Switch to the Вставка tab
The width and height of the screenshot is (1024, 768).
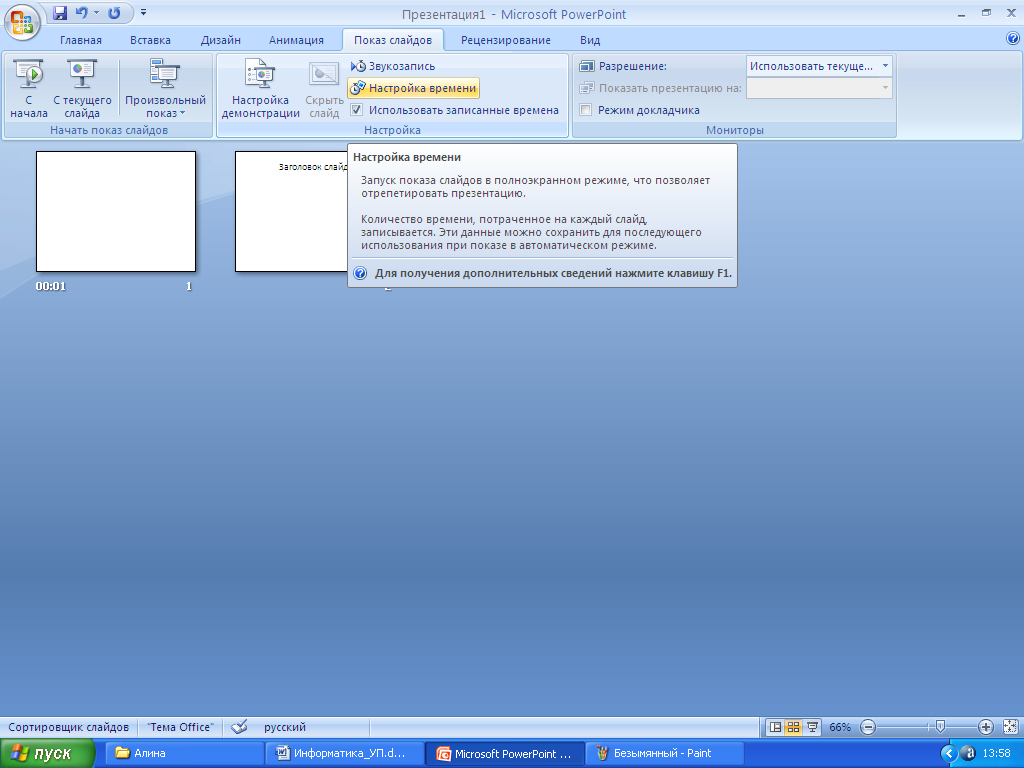point(150,40)
